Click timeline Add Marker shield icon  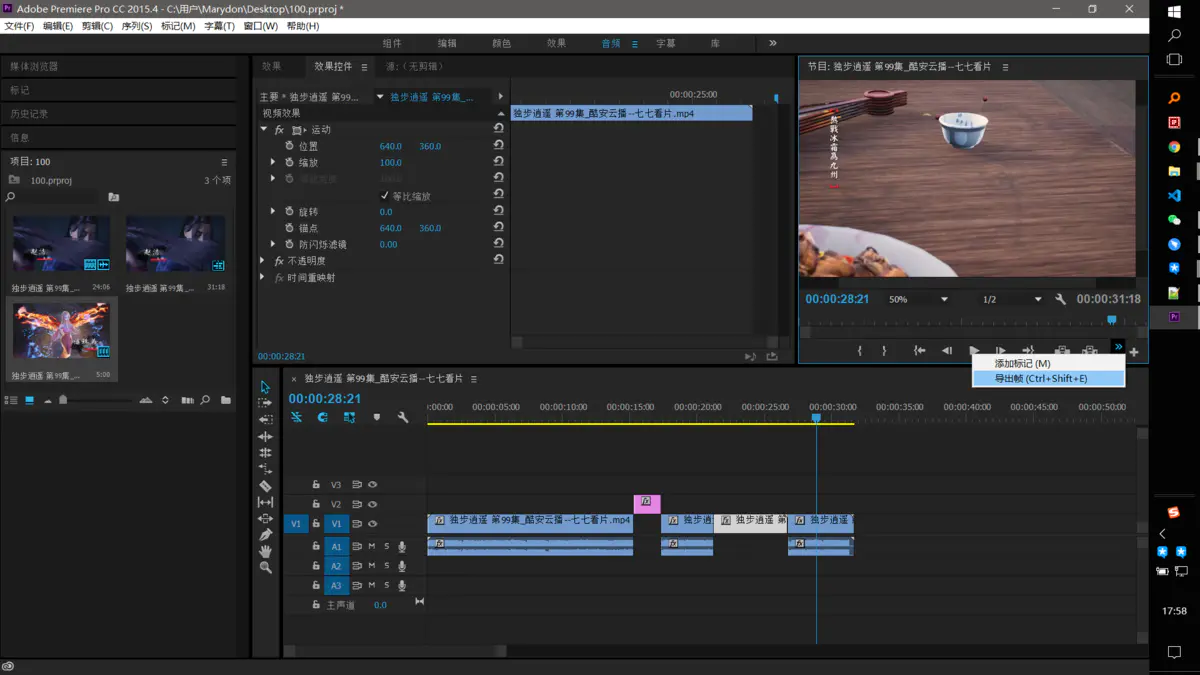point(376,417)
